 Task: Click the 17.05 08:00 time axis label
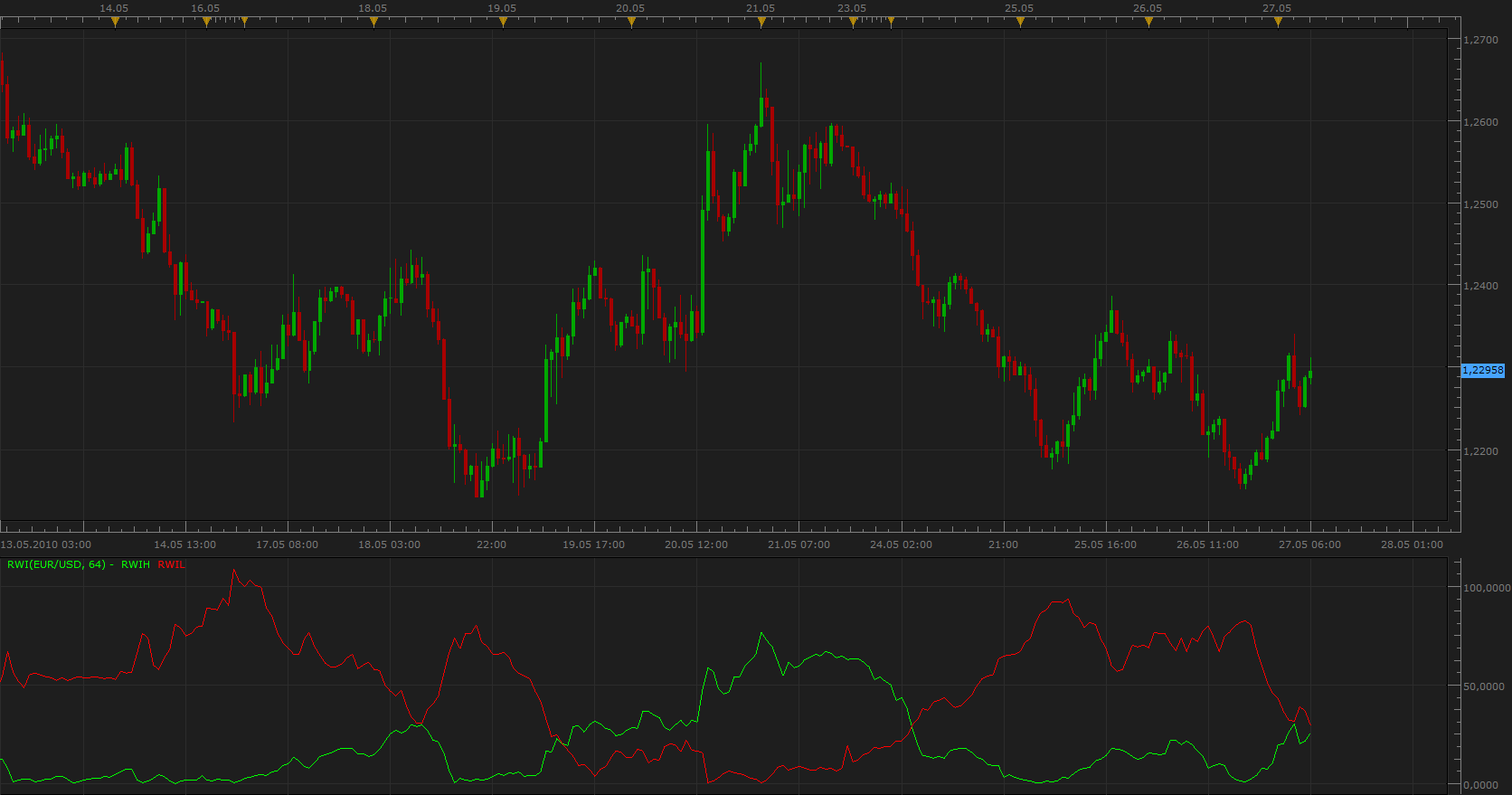[x=287, y=544]
